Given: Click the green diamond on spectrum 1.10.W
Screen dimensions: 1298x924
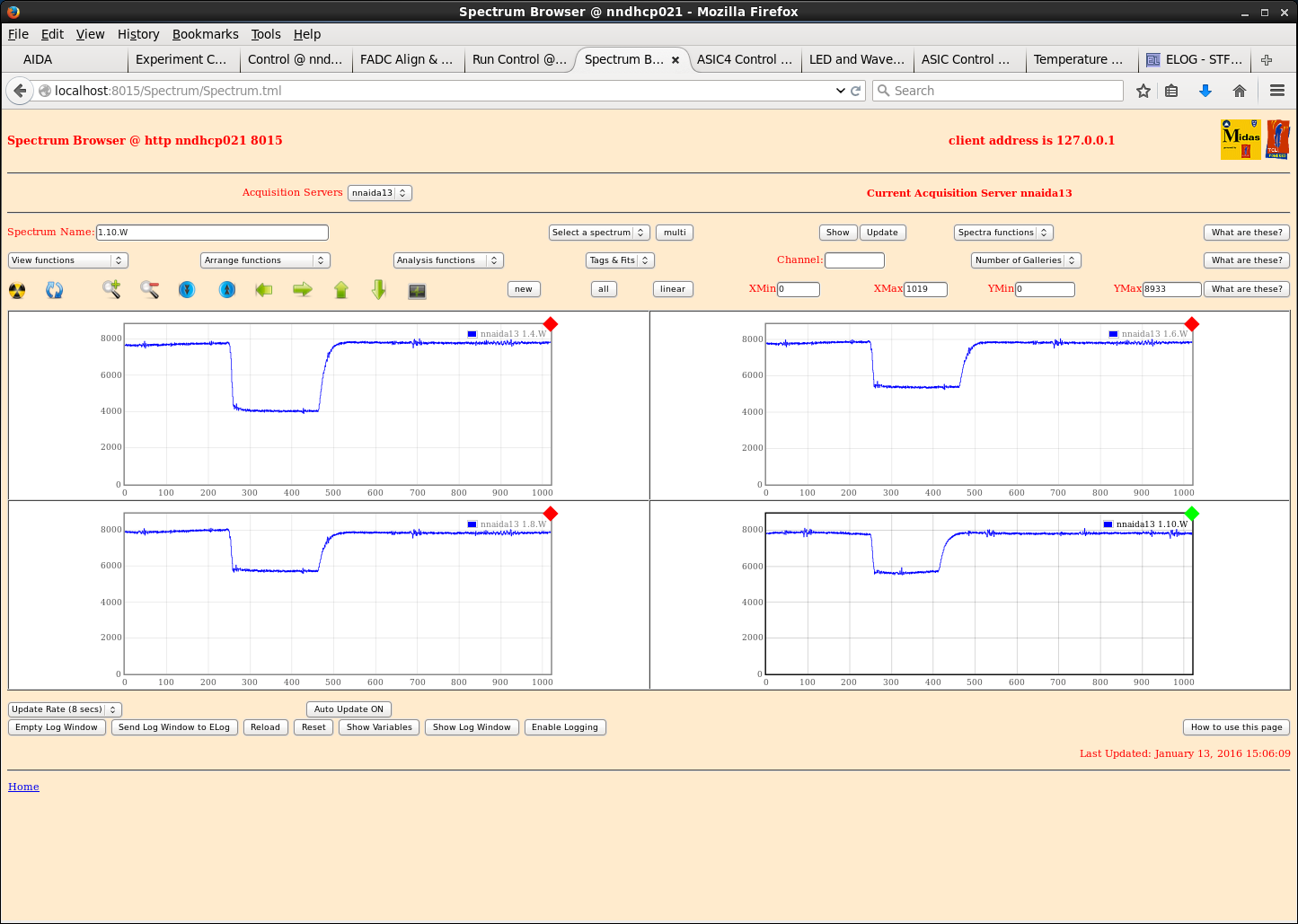Looking at the screenshot, I should click(x=1192, y=514).
